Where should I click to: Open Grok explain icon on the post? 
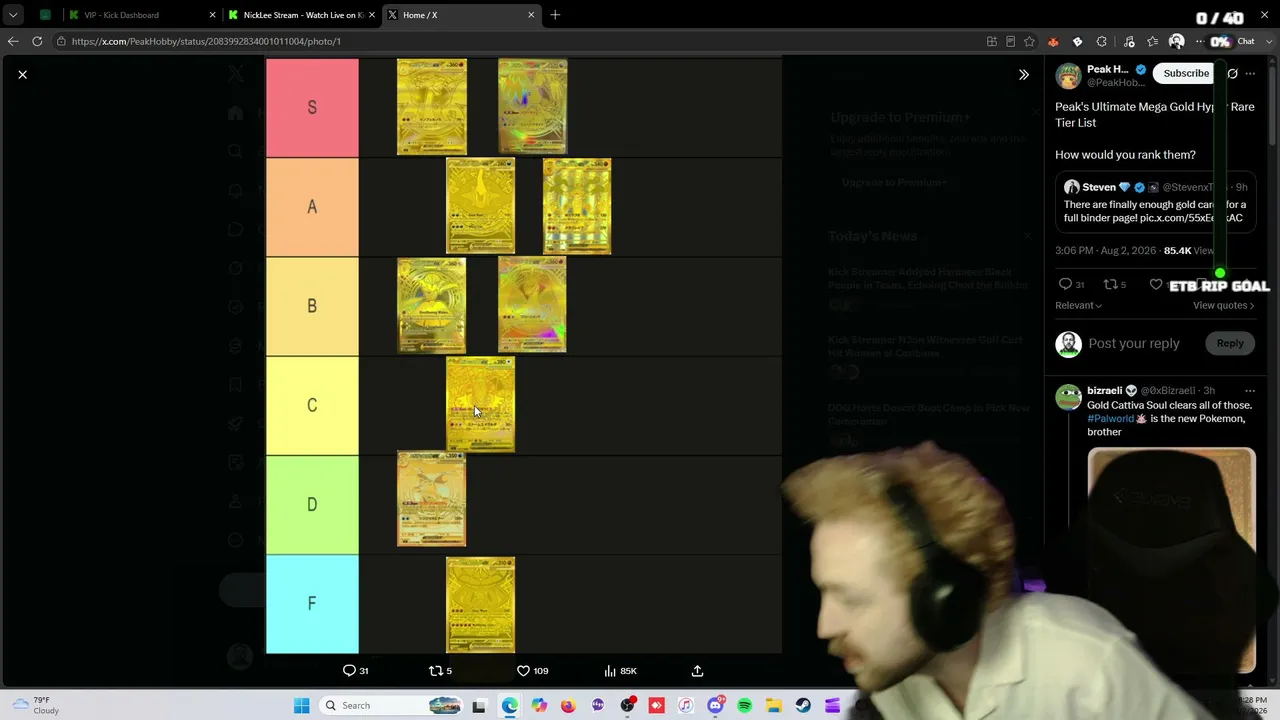(1232, 73)
